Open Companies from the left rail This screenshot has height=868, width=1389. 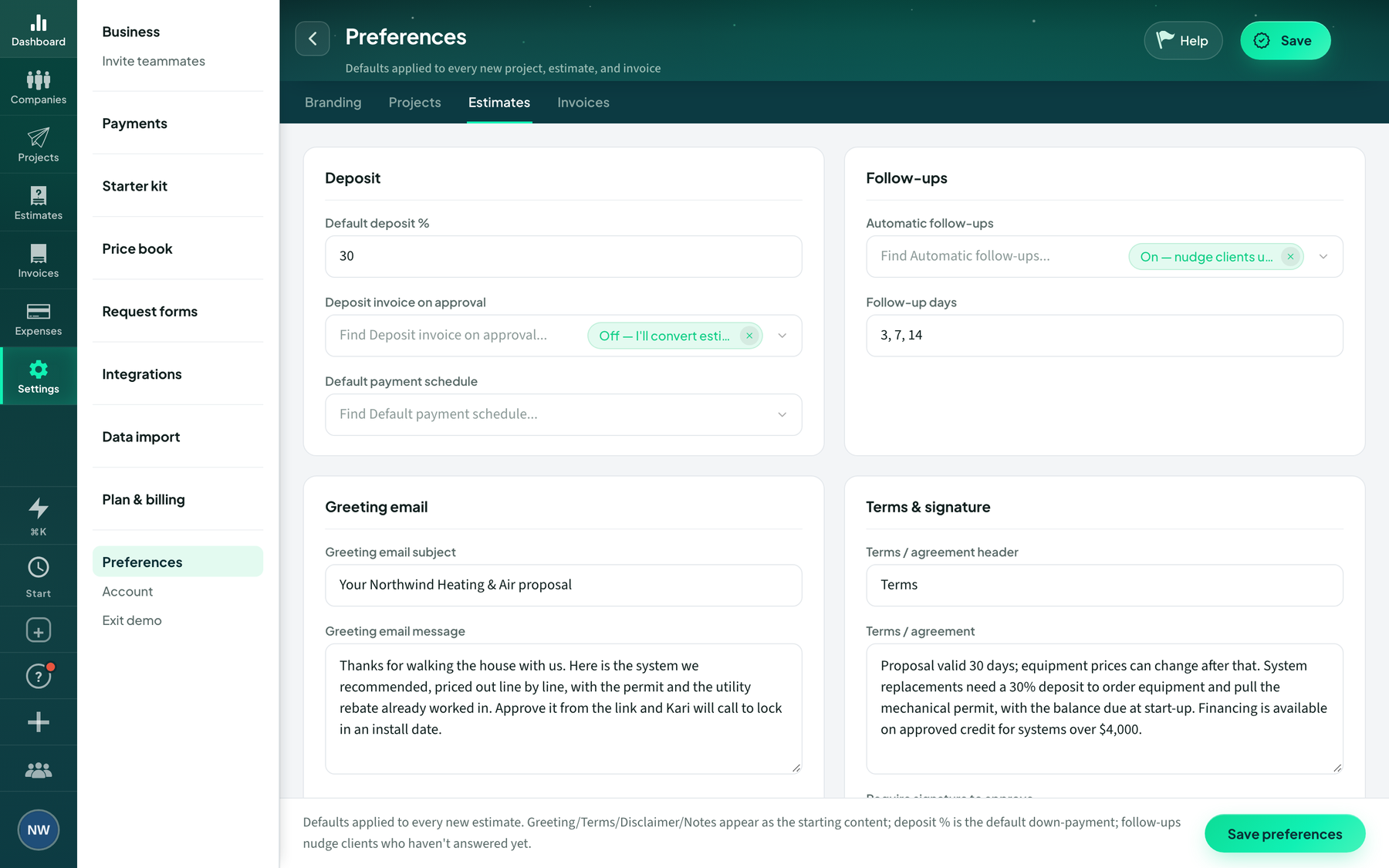(x=39, y=87)
